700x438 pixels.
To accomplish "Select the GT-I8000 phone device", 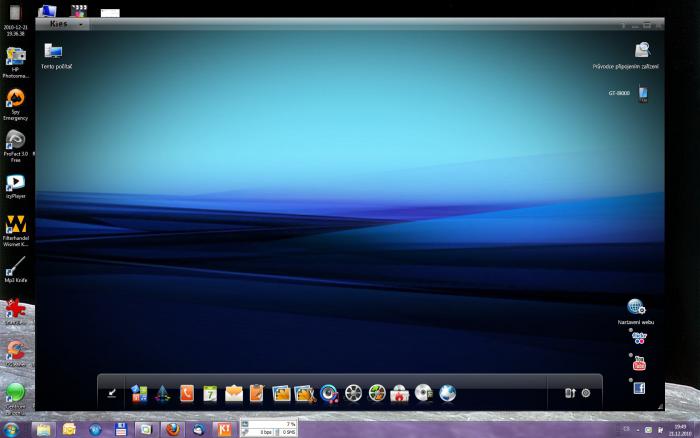I will 643,94.
